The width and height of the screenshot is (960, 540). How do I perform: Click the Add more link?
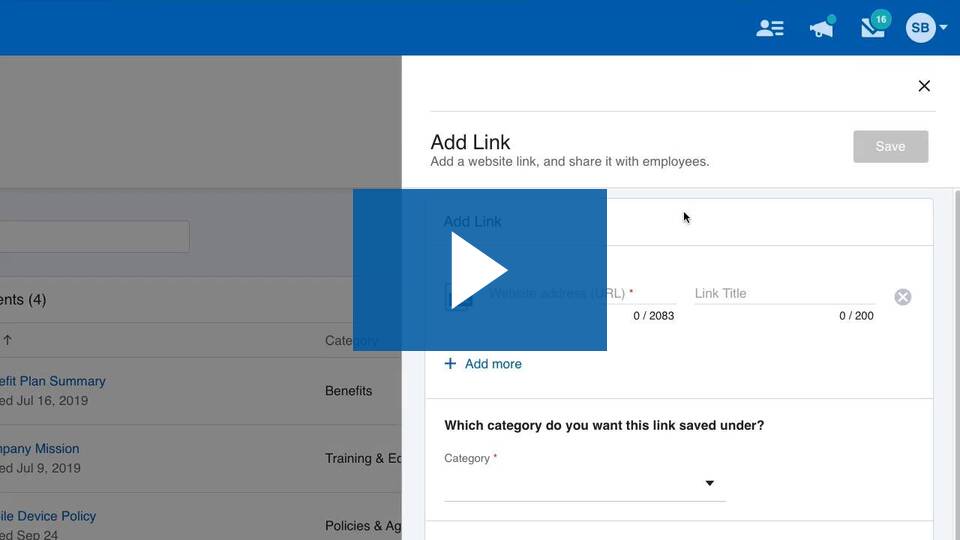point(493,364)
